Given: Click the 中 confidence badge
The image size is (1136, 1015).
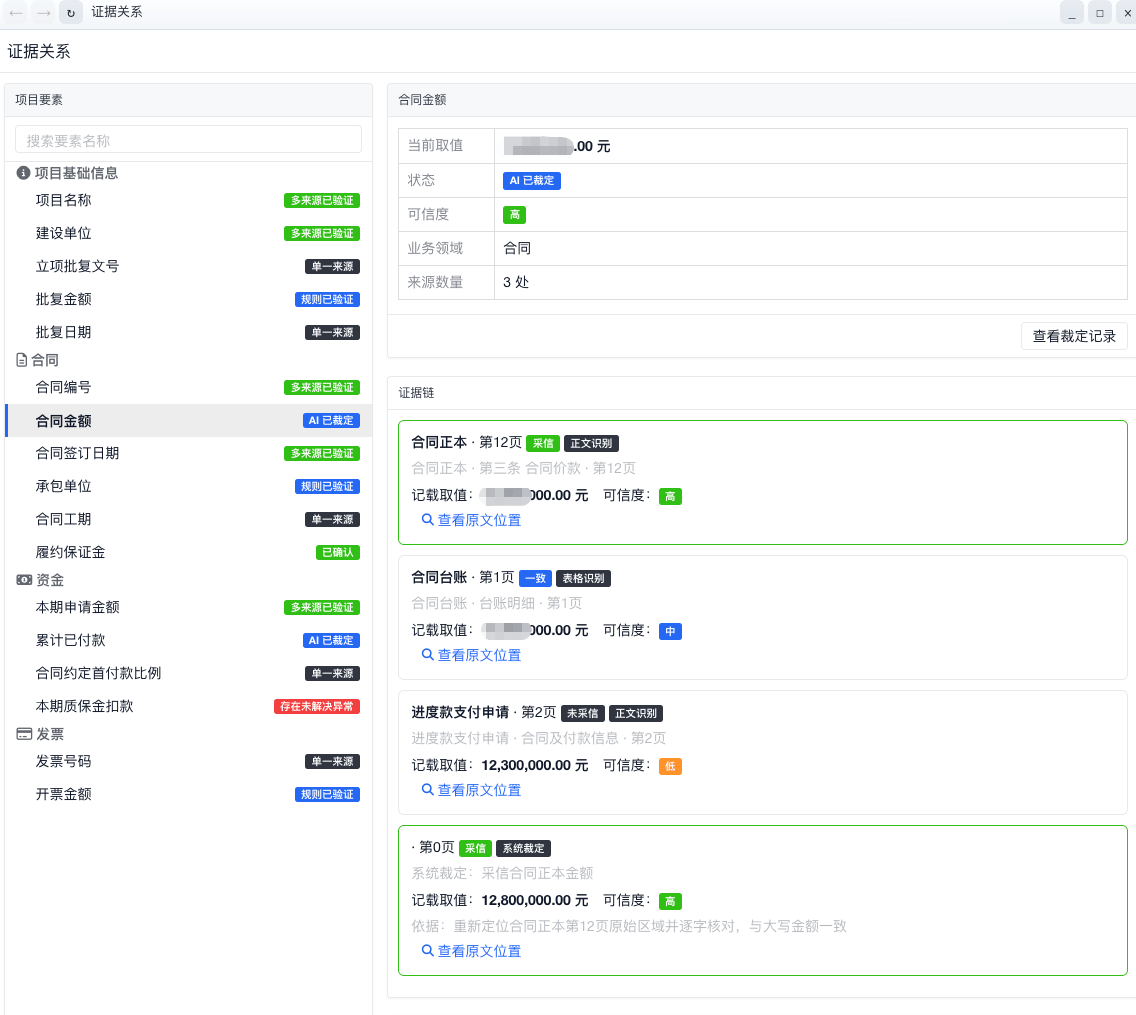Looking at the screenshot, I should pos(670,631).
